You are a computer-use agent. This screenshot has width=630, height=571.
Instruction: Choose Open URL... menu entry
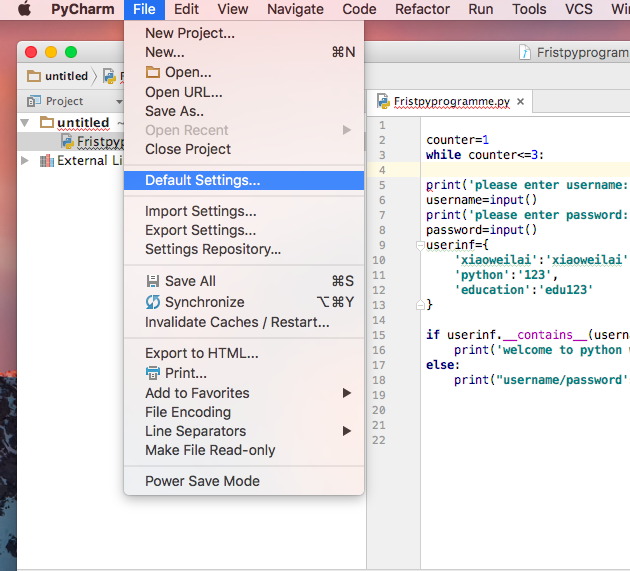point(244,92)
